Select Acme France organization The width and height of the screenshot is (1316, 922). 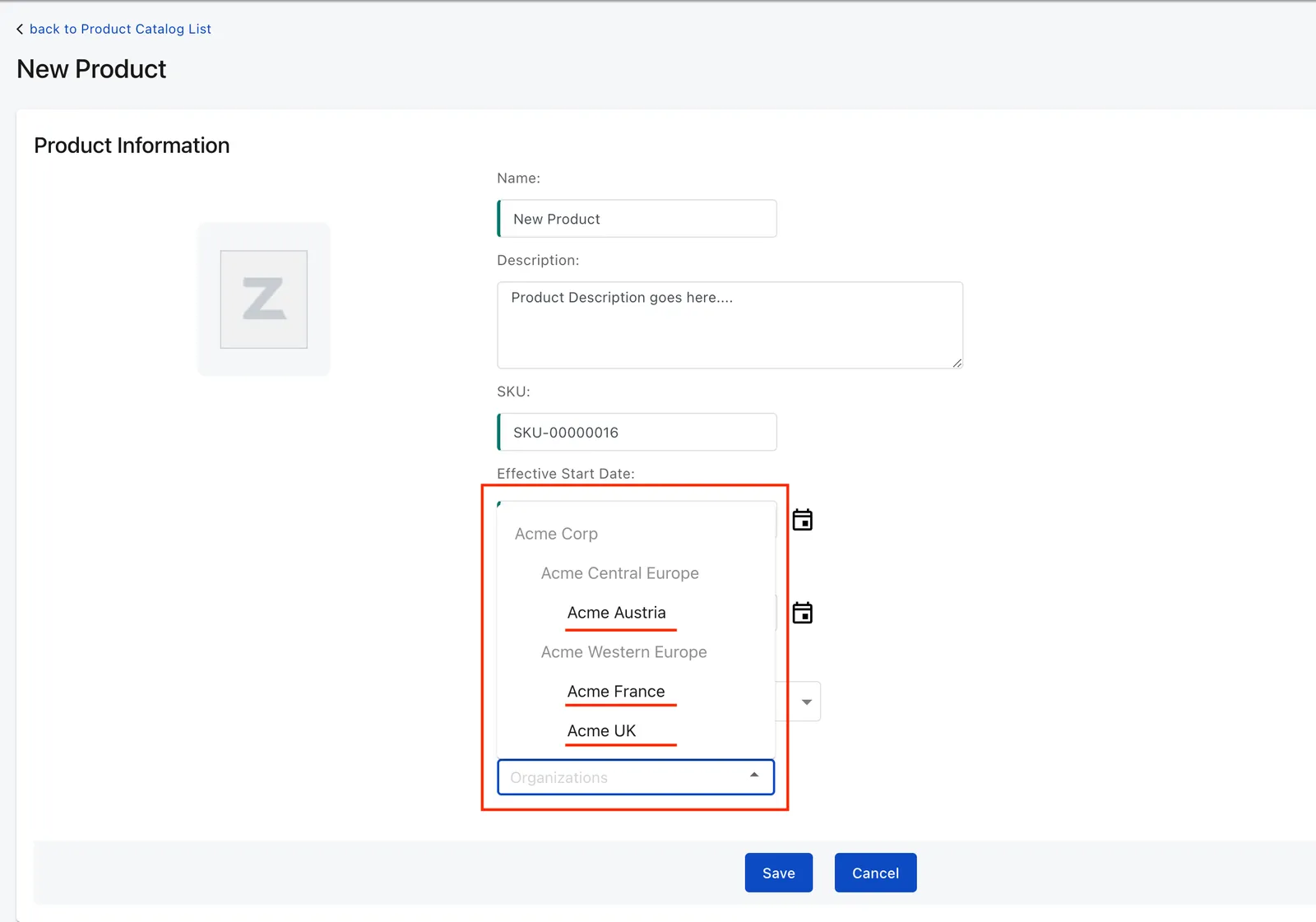pyautogui.click(x=616, y=692)
